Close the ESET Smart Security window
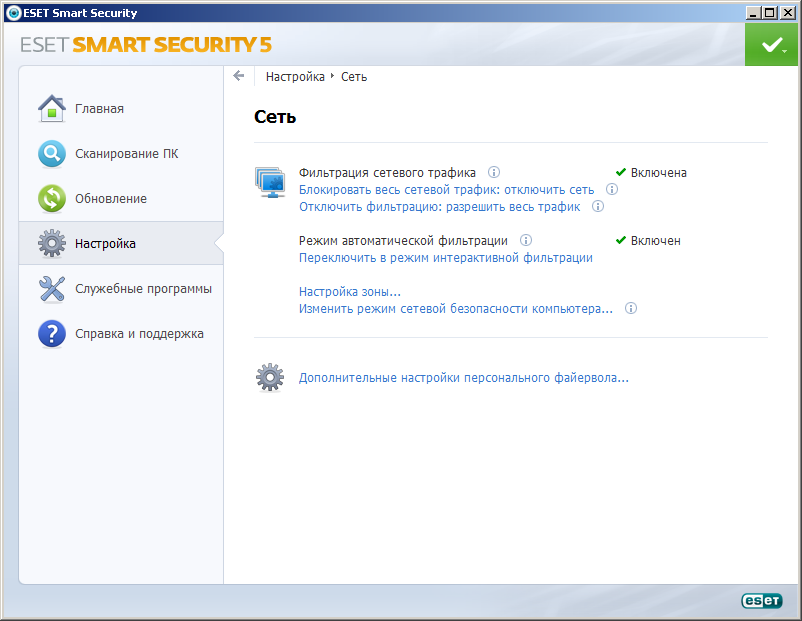 coord(788,13)
